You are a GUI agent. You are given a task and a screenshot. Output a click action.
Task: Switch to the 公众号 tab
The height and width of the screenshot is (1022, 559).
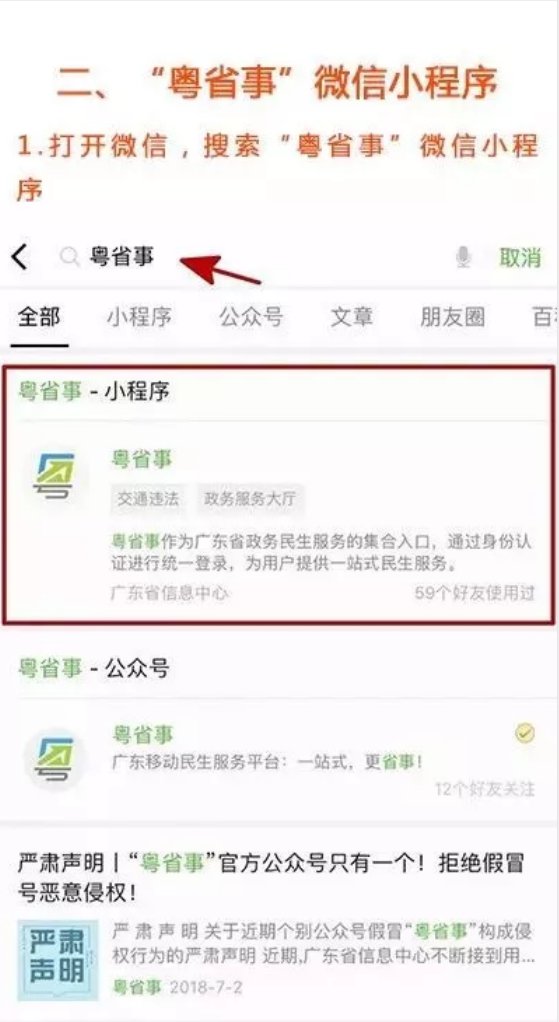point(251,317)
